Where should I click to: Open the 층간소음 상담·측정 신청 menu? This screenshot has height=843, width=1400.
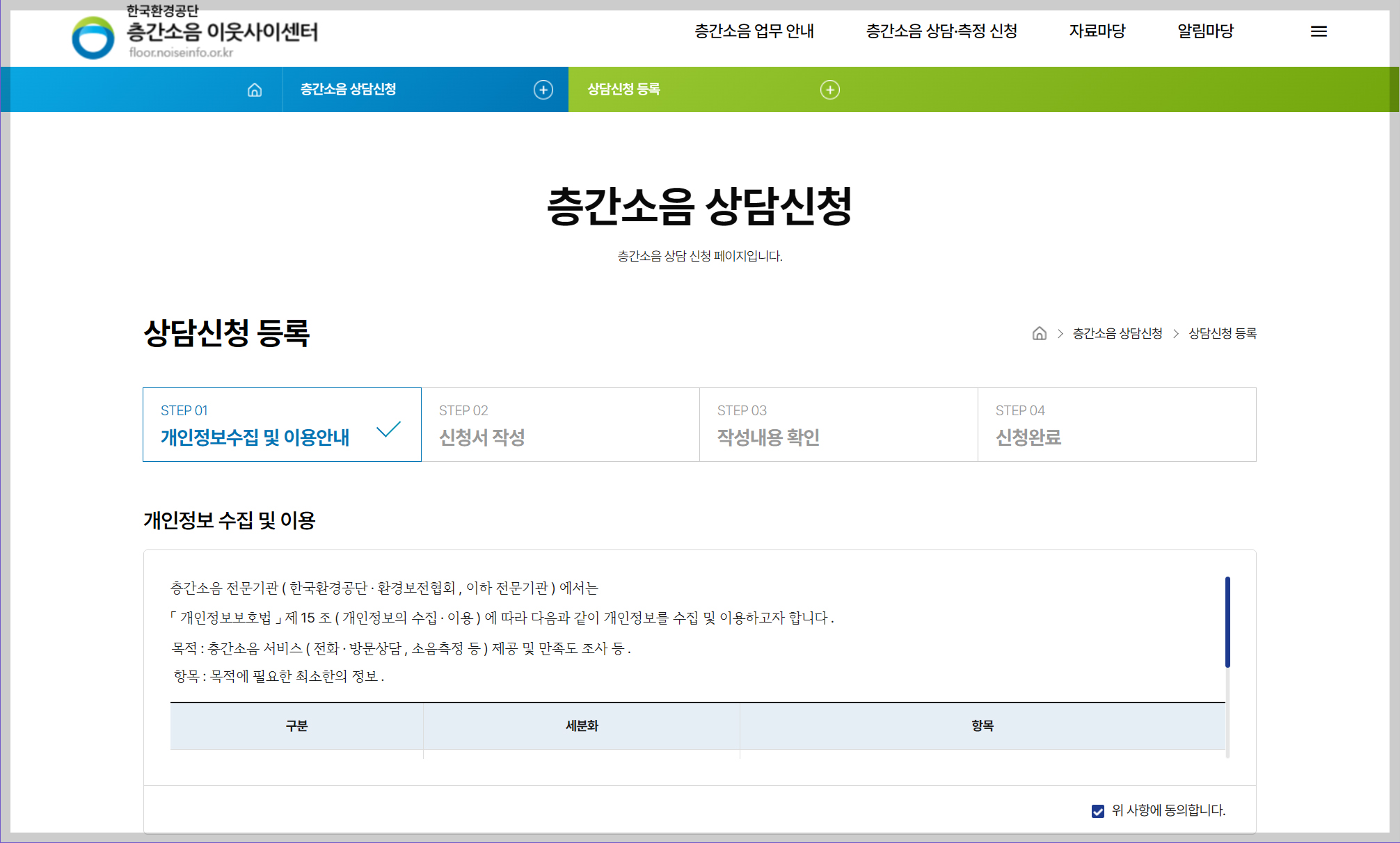pos(941,31)
